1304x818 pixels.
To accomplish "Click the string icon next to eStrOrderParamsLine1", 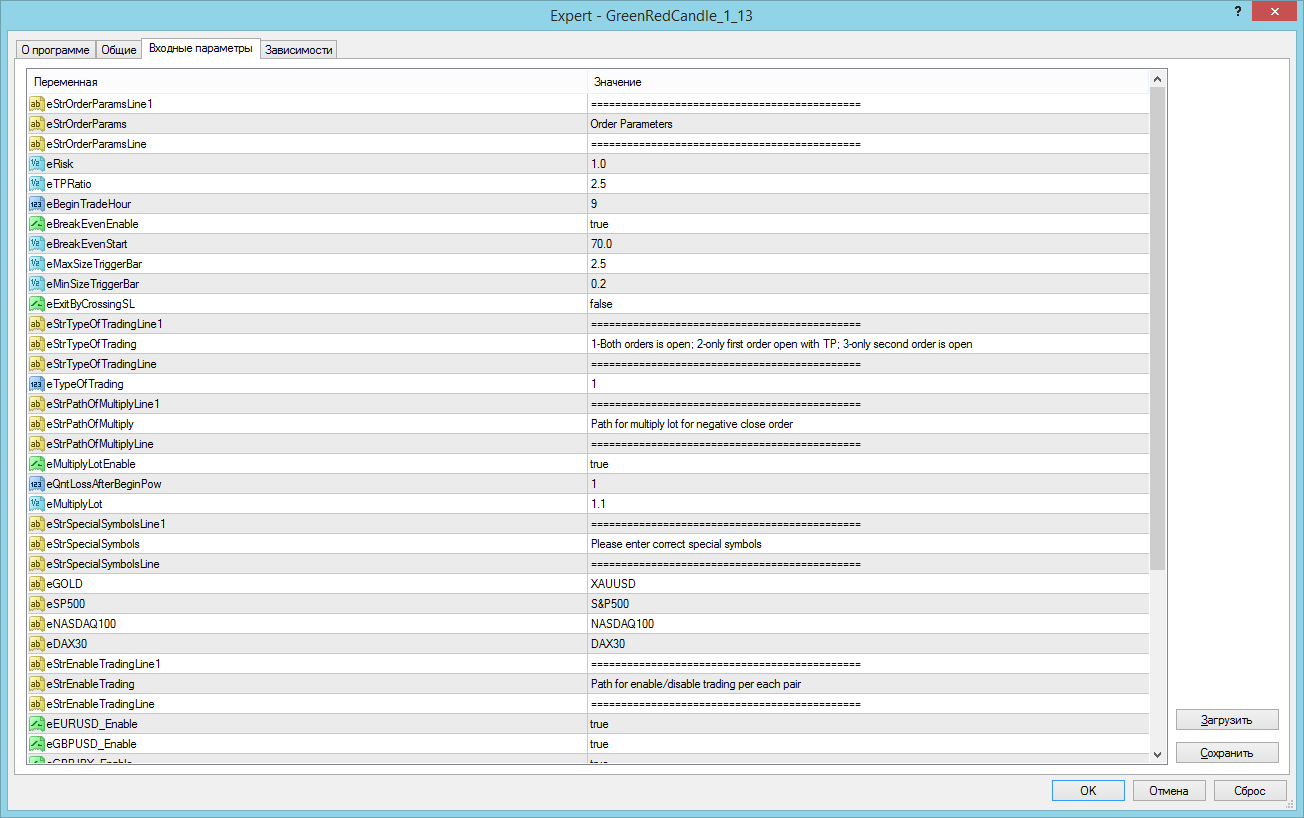I will pos(36,104).
